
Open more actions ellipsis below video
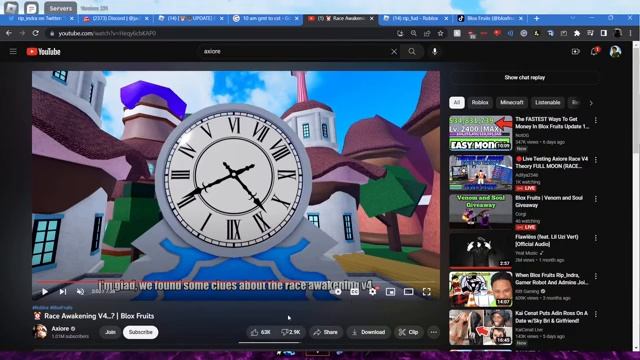pos(433,332)
